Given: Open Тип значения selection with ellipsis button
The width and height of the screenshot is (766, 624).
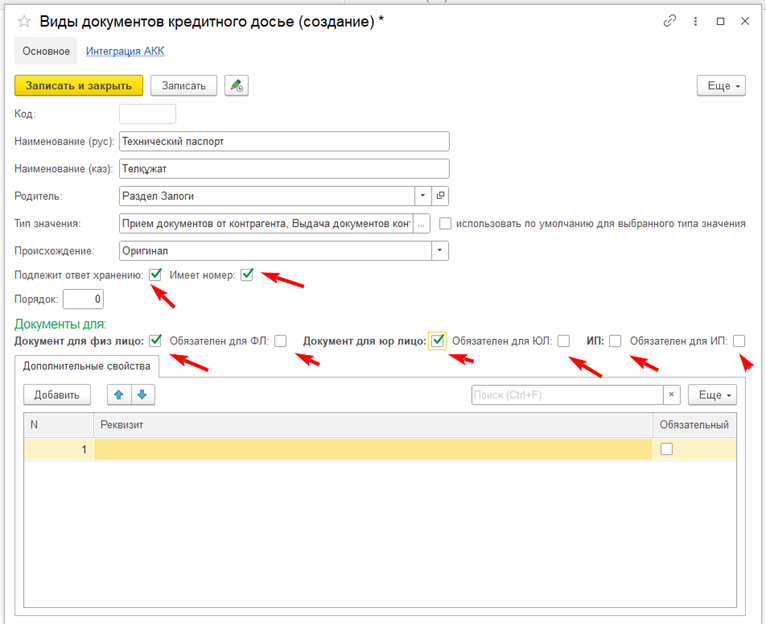Looking at the screenshot, I should coord(421,224).
